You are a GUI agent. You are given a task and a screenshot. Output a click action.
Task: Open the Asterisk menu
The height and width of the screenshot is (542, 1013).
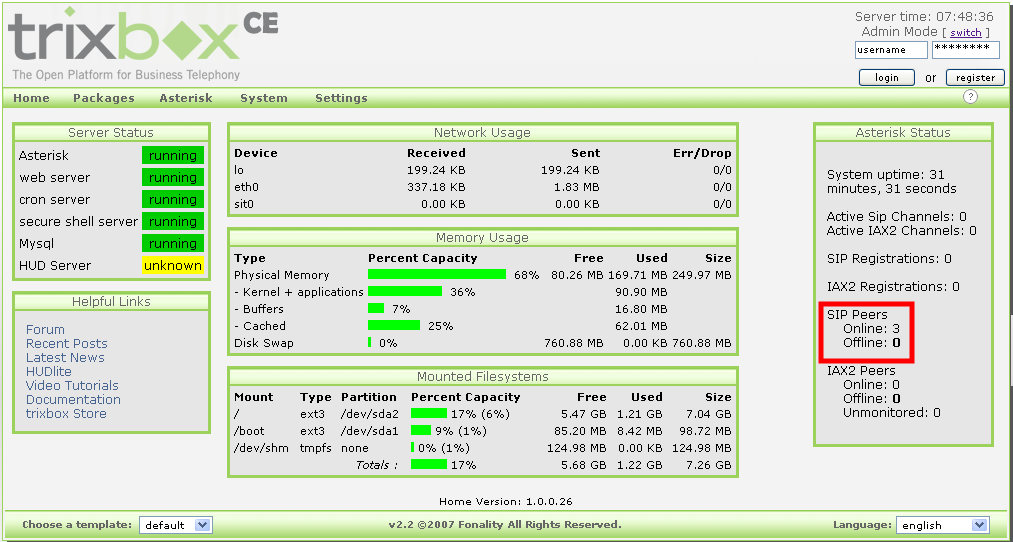186,98
